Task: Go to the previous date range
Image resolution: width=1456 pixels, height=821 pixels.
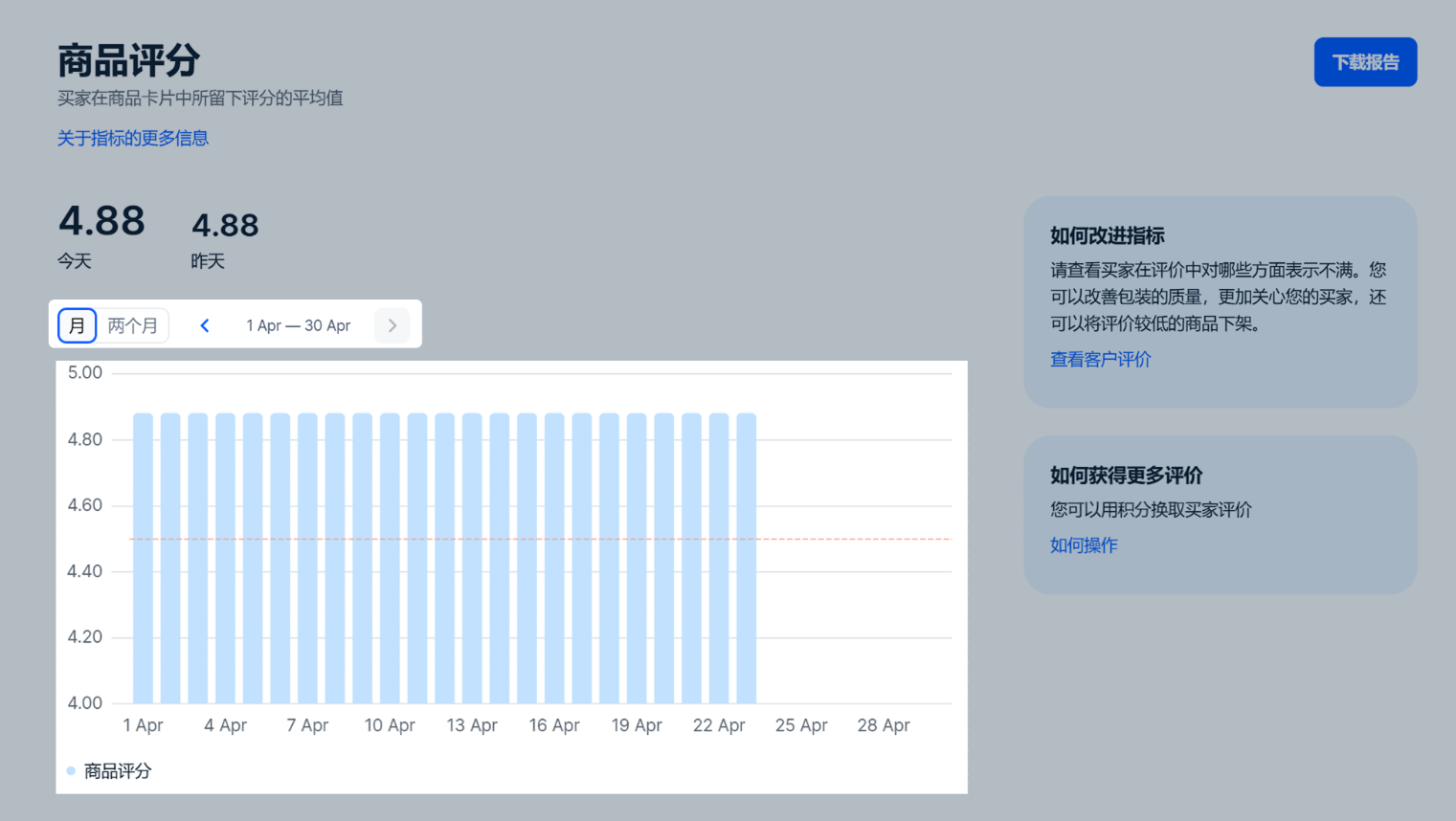Action: click(205, 325)
